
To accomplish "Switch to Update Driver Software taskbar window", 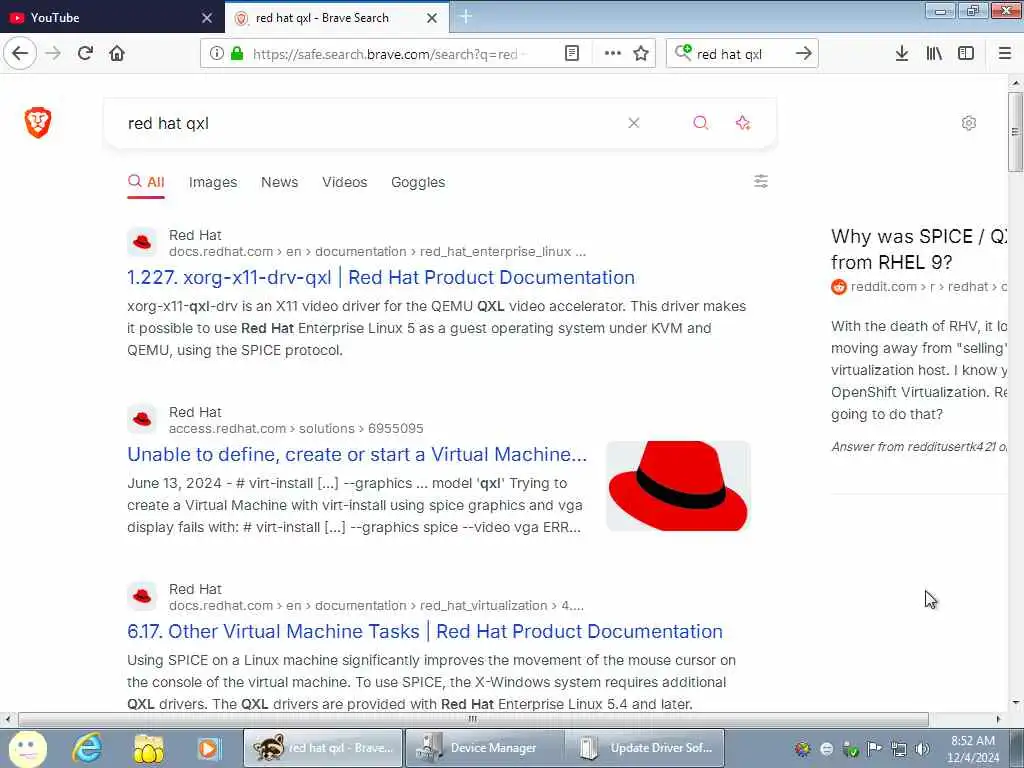I will coord(646,748).
